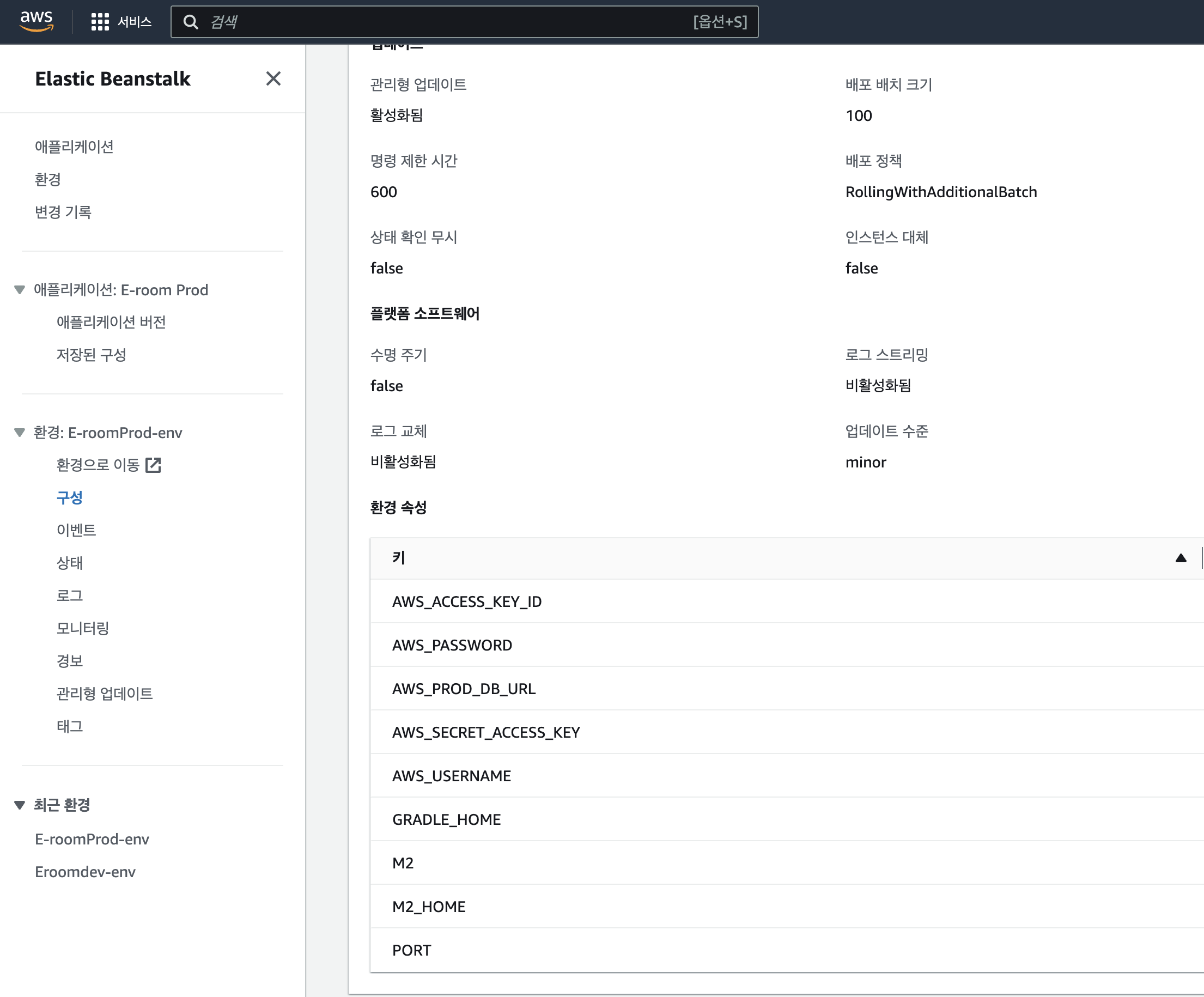Open the 이벤트 page

pos(76,529)
